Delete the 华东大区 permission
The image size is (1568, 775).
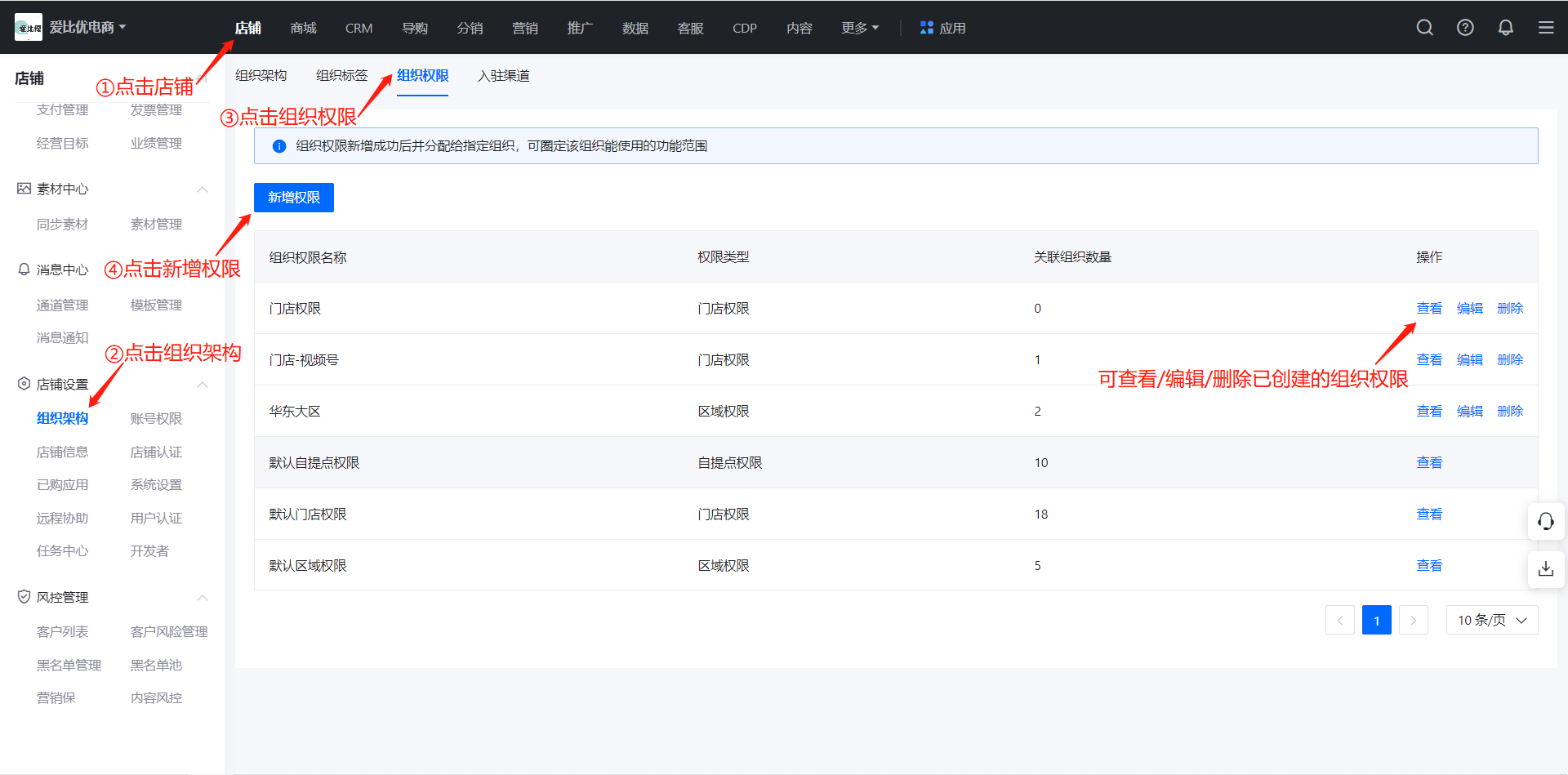click(1510, 411)
